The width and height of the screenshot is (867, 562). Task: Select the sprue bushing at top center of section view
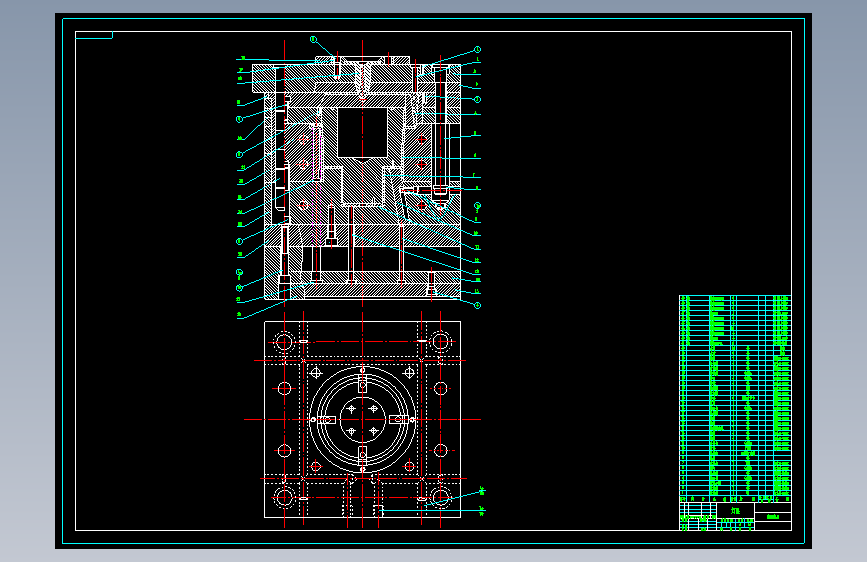click(362, 77)
